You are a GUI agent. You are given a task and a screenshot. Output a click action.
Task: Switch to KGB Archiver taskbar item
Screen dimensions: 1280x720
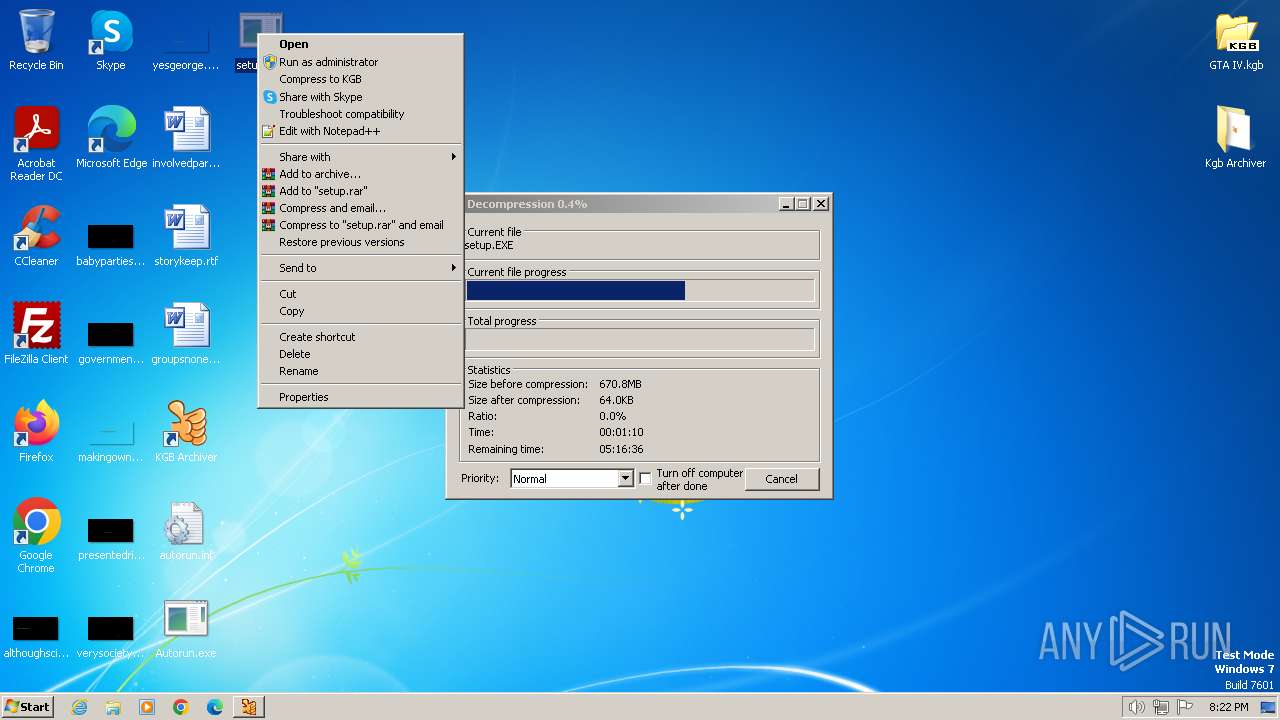coord(249,707)
